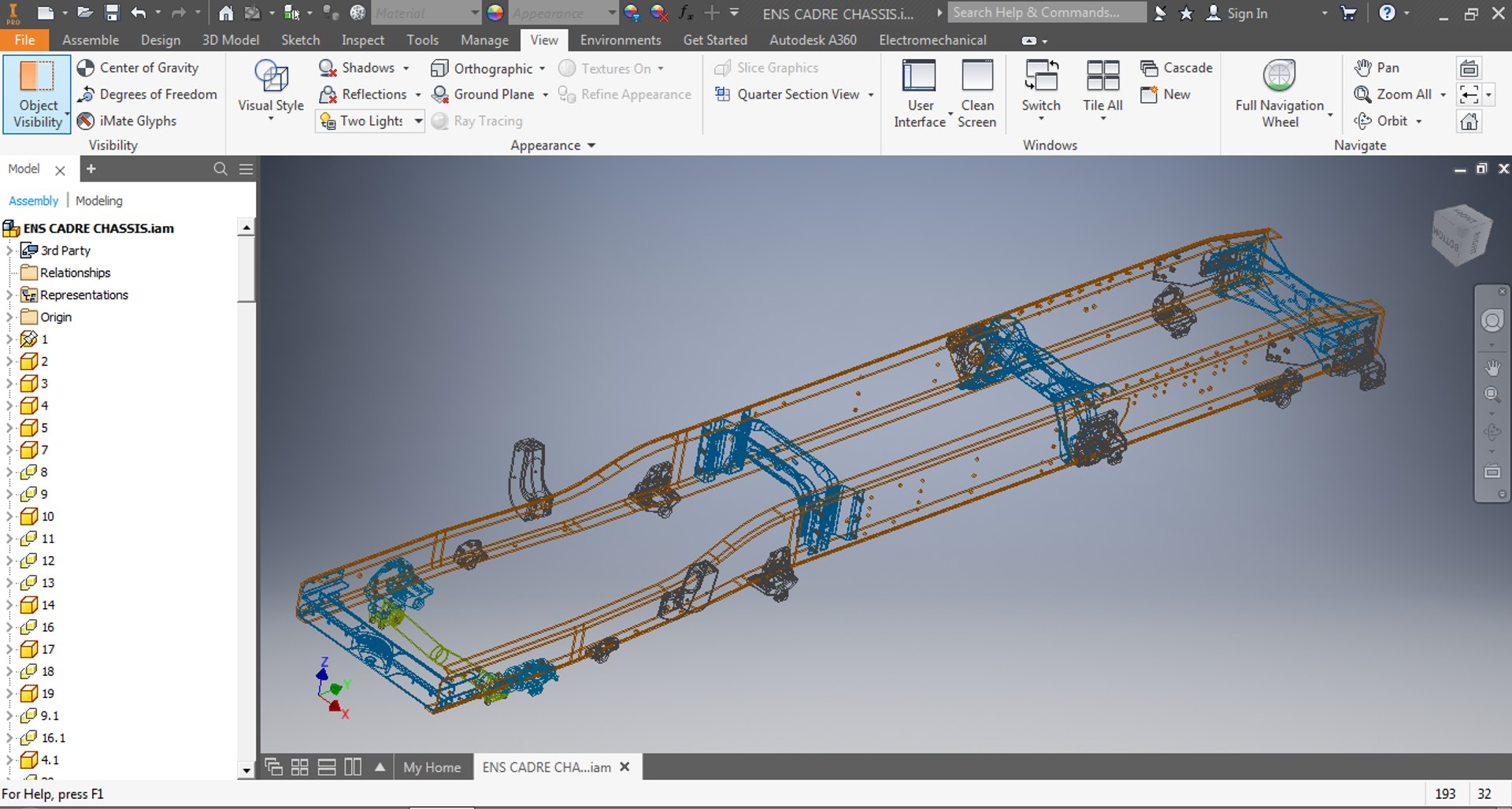Expand the 3rd Party tree node
This screenshot has height=809, width=1512.
pos(9,250)
